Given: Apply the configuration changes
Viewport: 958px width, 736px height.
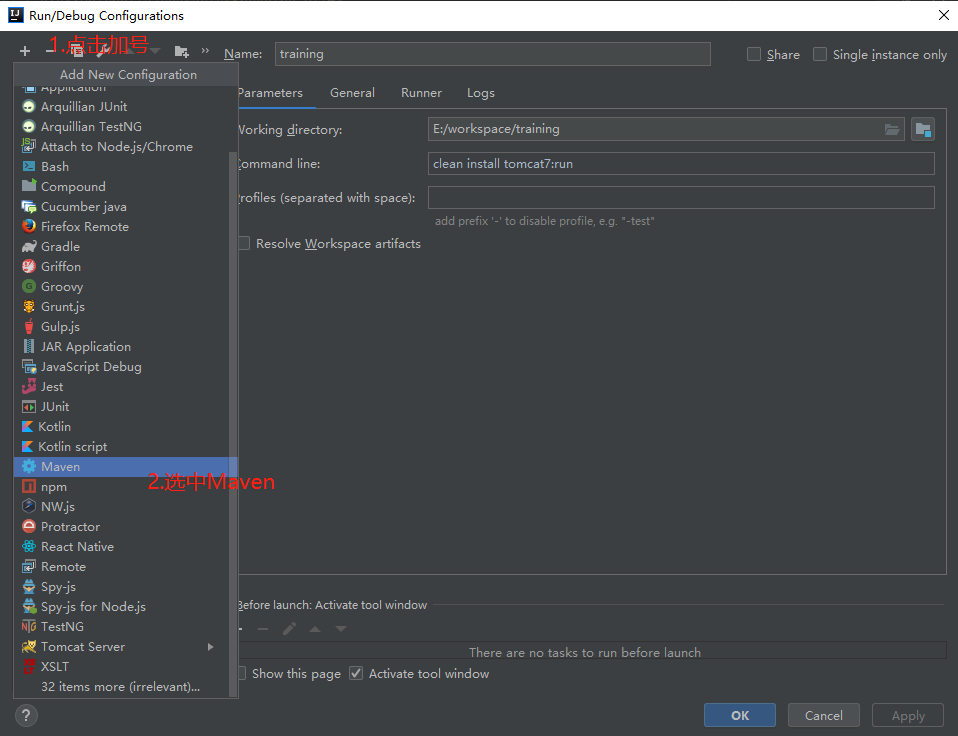Looking at the screenshot, I should pos(907,715).
